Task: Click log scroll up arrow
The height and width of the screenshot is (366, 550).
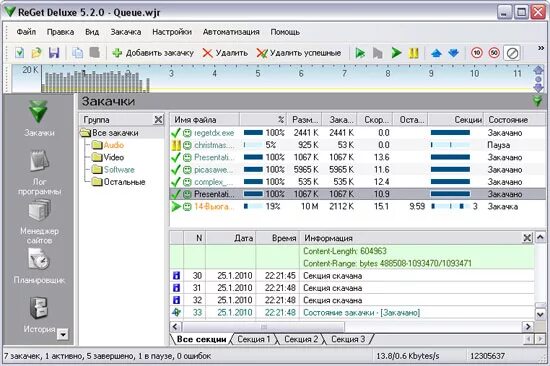Action: coord(541,238)
